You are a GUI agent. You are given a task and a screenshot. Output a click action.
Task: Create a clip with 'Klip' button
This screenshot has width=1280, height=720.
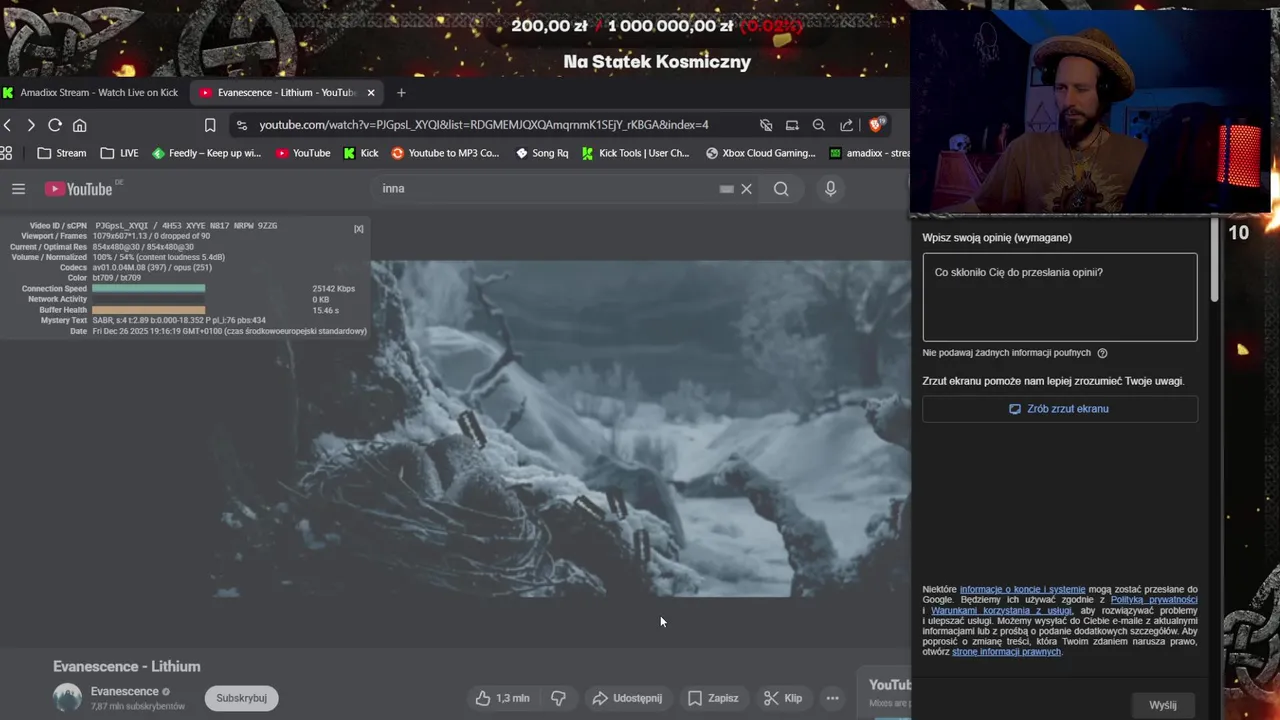click(x=782, y=698)
